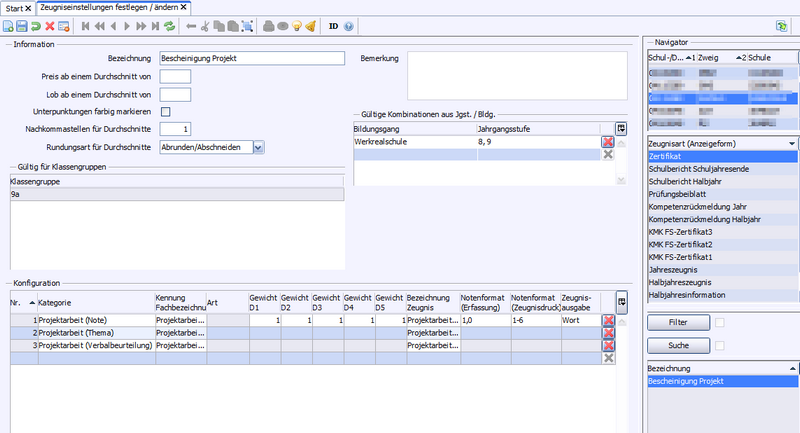Tick the checkbox beside the Suche button
800x433 pixels.
pos(719,345)
